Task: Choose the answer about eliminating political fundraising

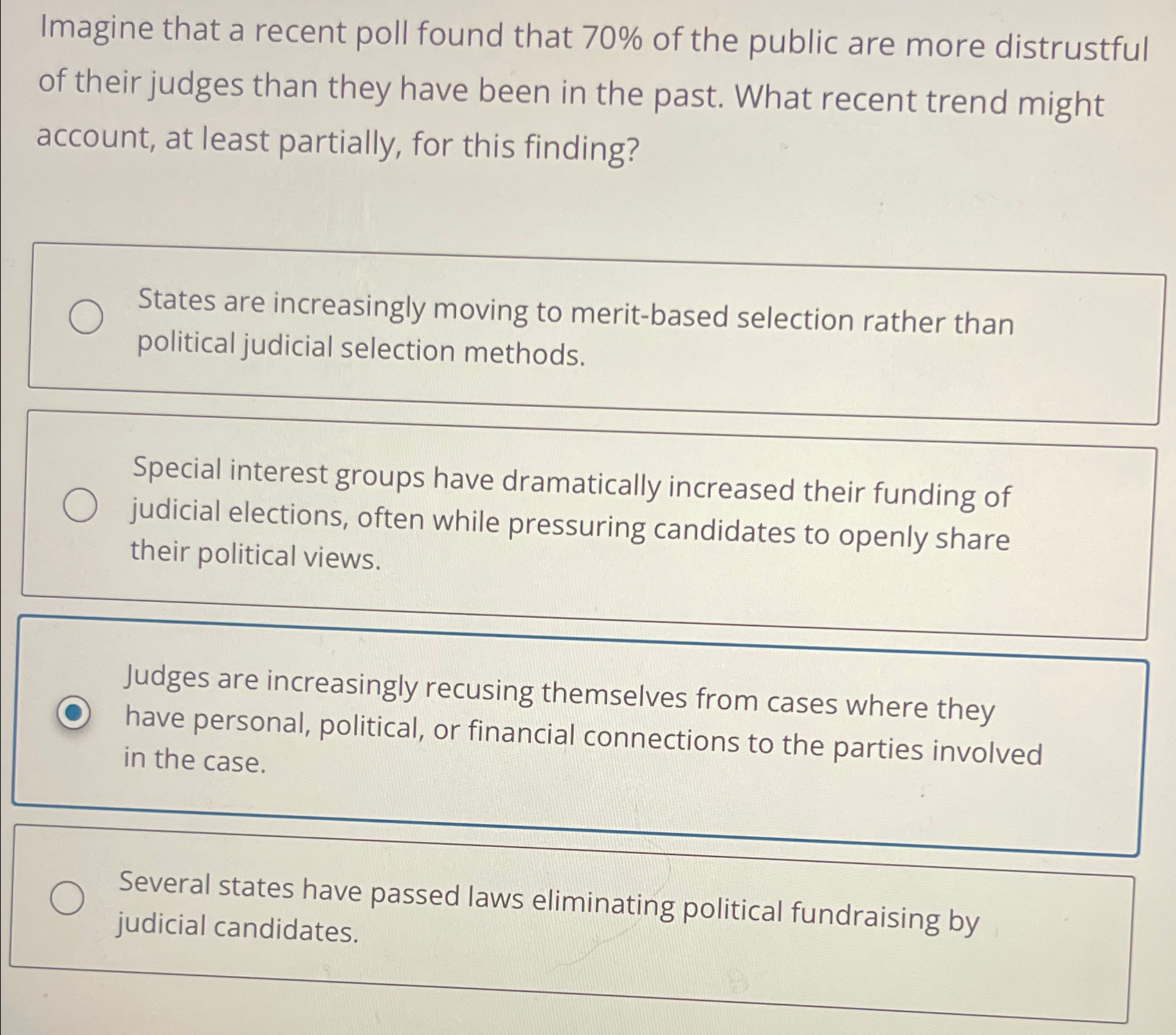Action: (x=547, y=906)
